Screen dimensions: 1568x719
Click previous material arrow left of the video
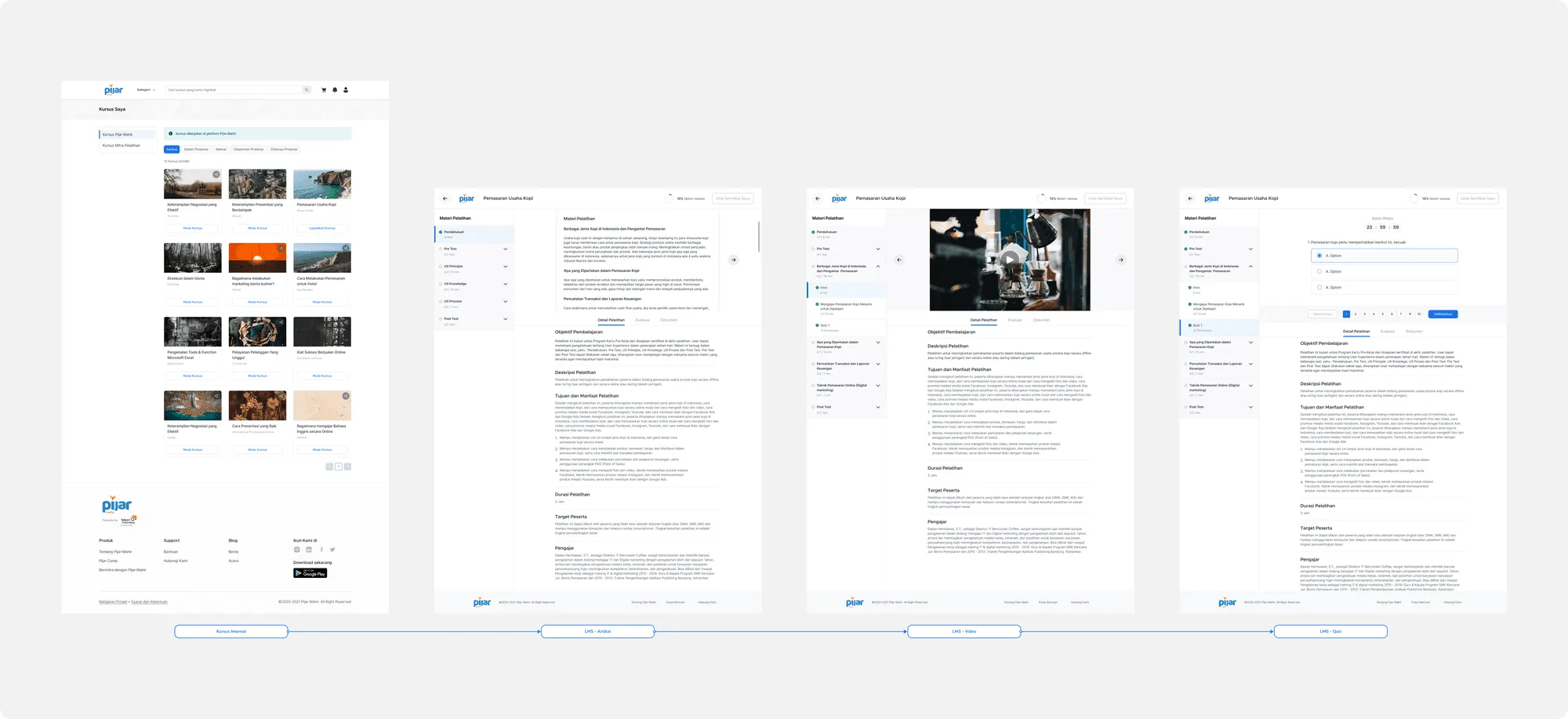click(899, 260)
